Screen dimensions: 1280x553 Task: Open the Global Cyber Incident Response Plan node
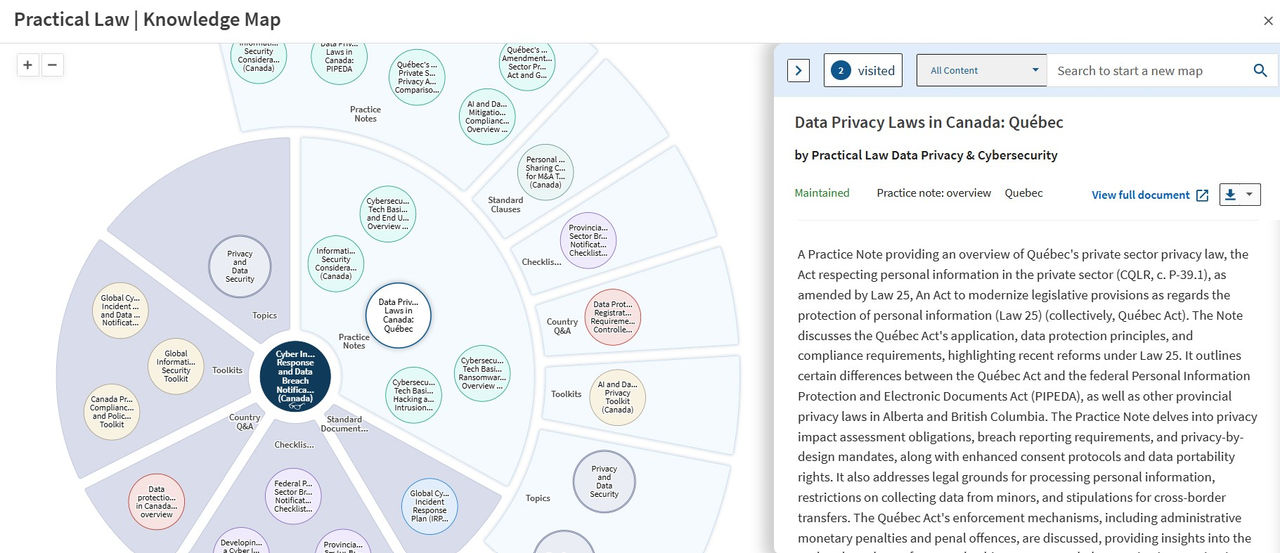(x=429, y=505)
